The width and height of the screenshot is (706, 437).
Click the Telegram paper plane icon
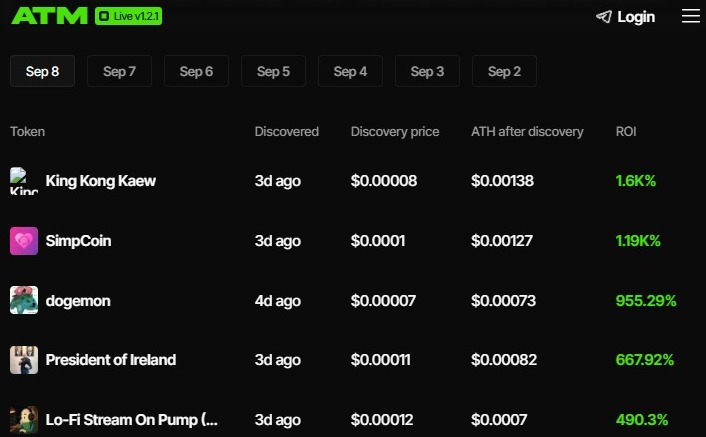pyautogui.click(x=603, y=17)
